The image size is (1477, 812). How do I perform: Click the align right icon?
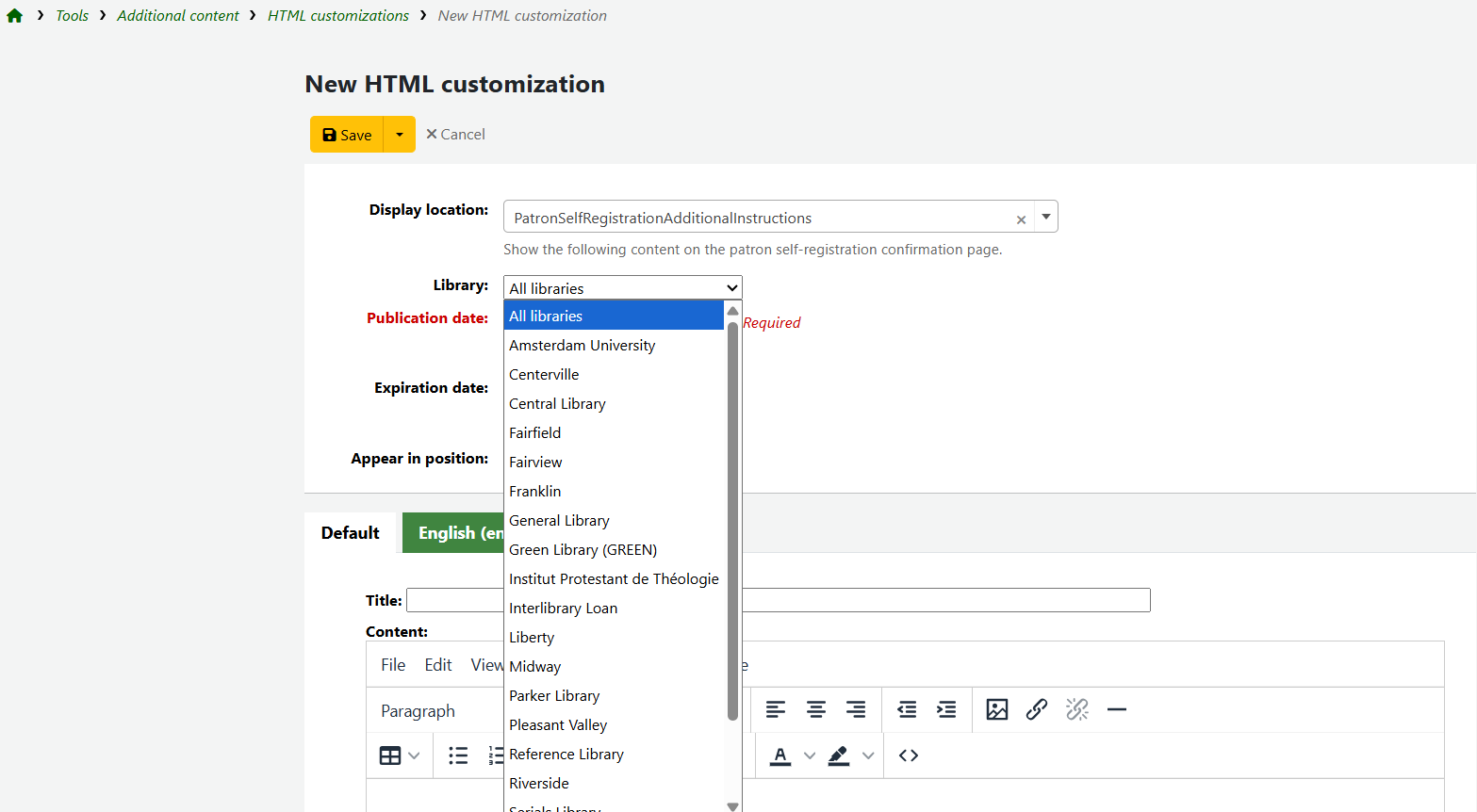[855, 709]
